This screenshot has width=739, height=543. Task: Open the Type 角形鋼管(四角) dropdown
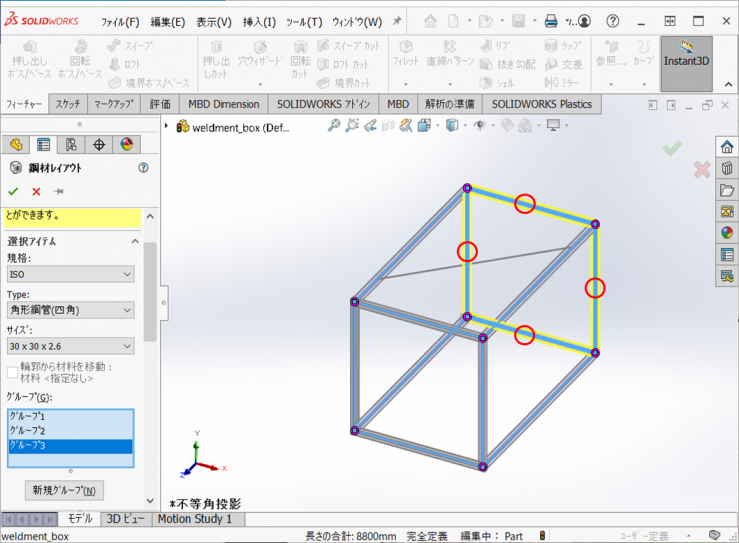pyautogui.click(x=70, y=310)
